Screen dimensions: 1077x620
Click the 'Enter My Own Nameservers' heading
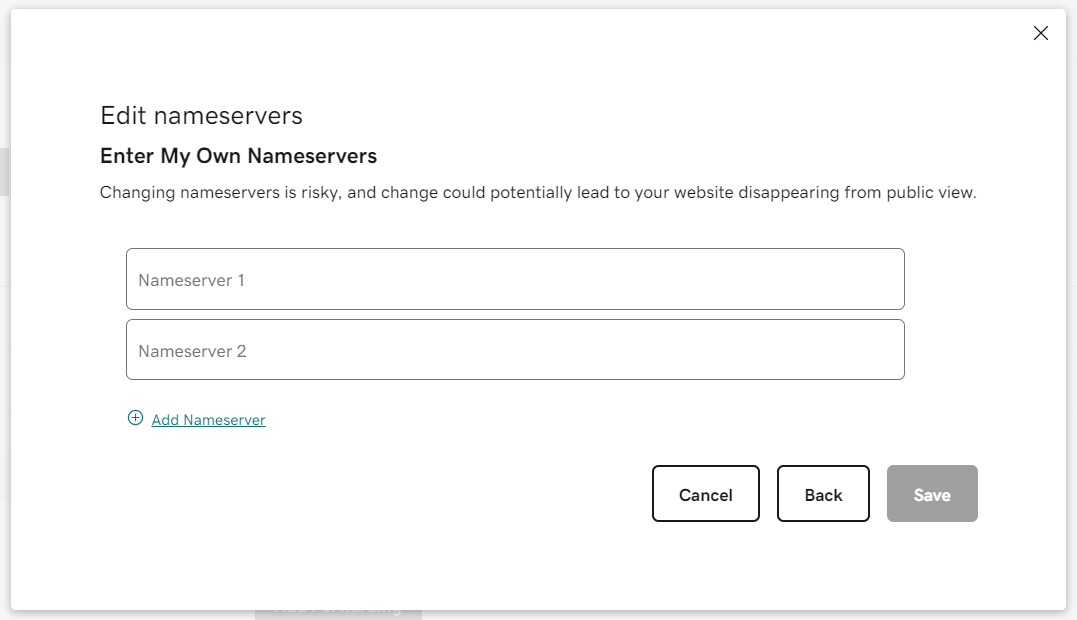(238, 156)
